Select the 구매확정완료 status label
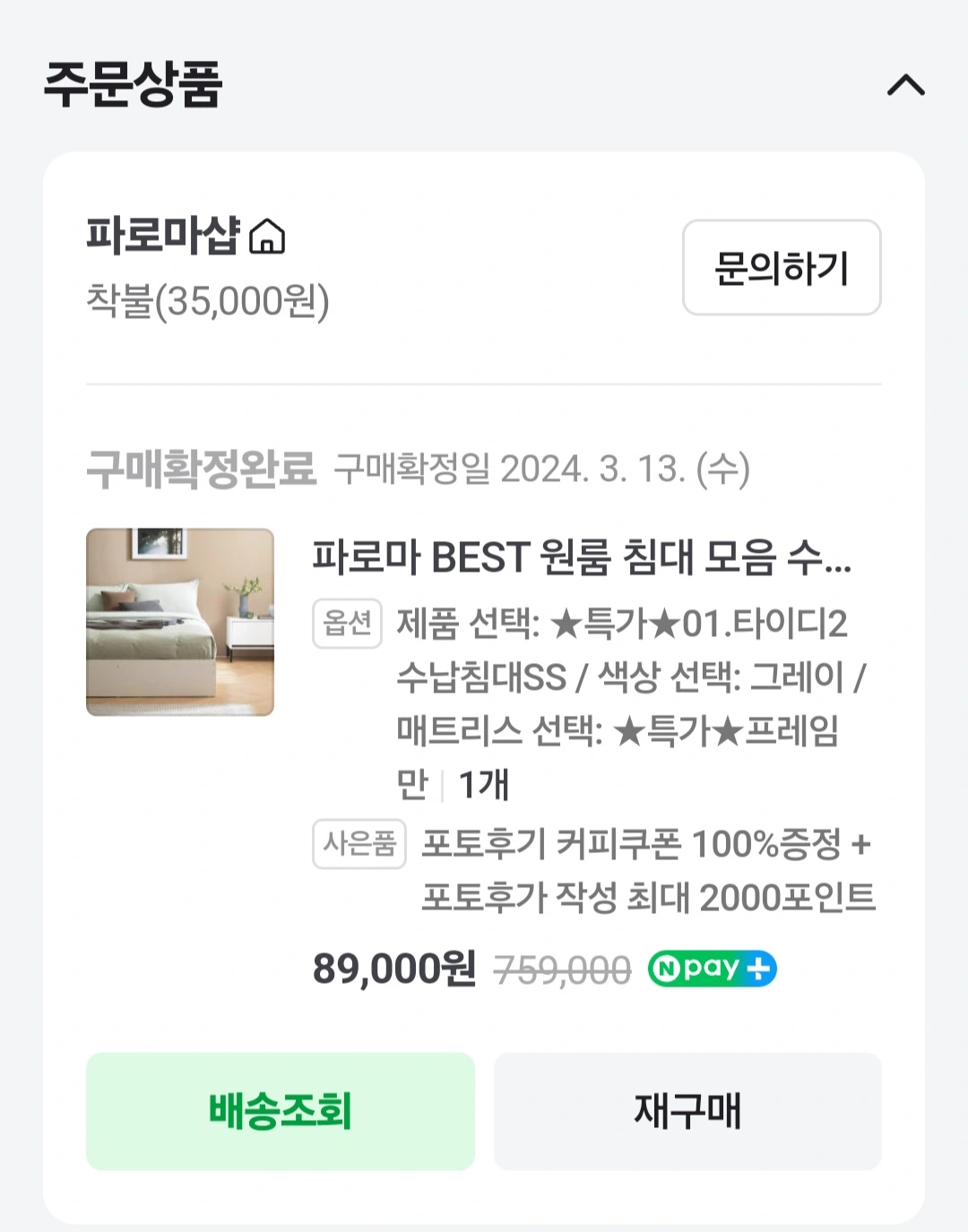This screenshot has width=968, height=1232. (202, 469)
